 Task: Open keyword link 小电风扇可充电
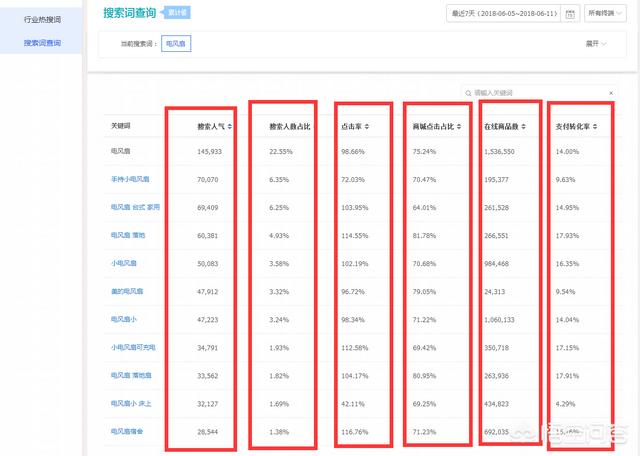pos(133,347)
